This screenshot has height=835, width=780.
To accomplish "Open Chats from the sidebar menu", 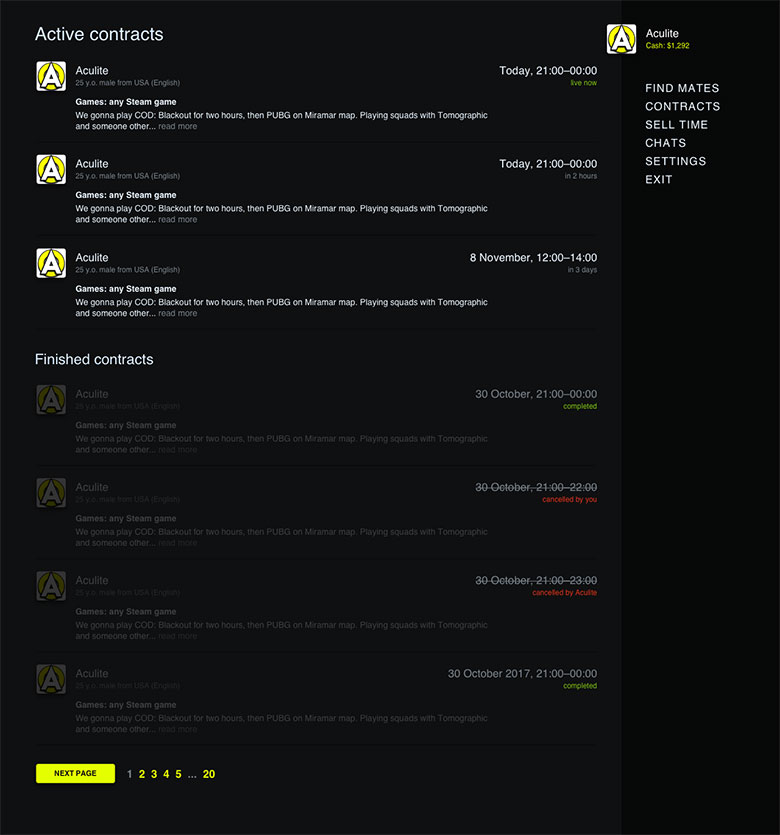I will pos(666,143).
